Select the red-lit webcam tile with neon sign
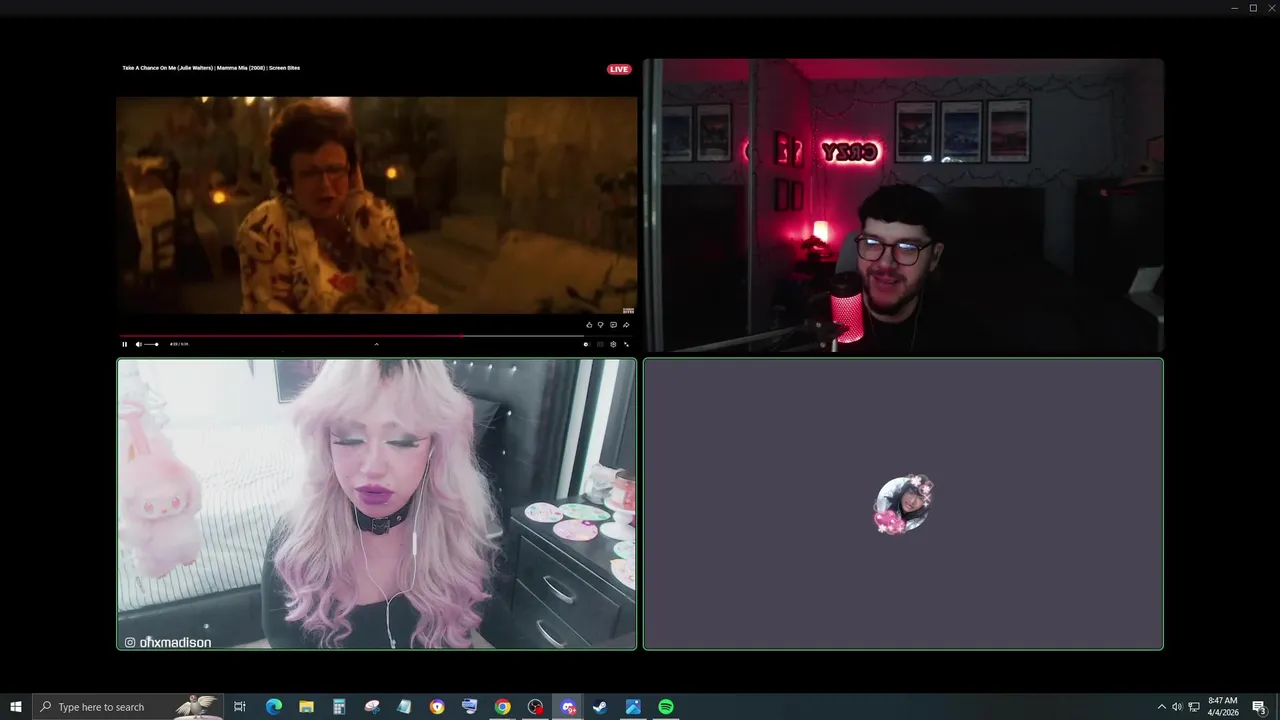Viewport: 1280px width, 720px height. [903, 205]
